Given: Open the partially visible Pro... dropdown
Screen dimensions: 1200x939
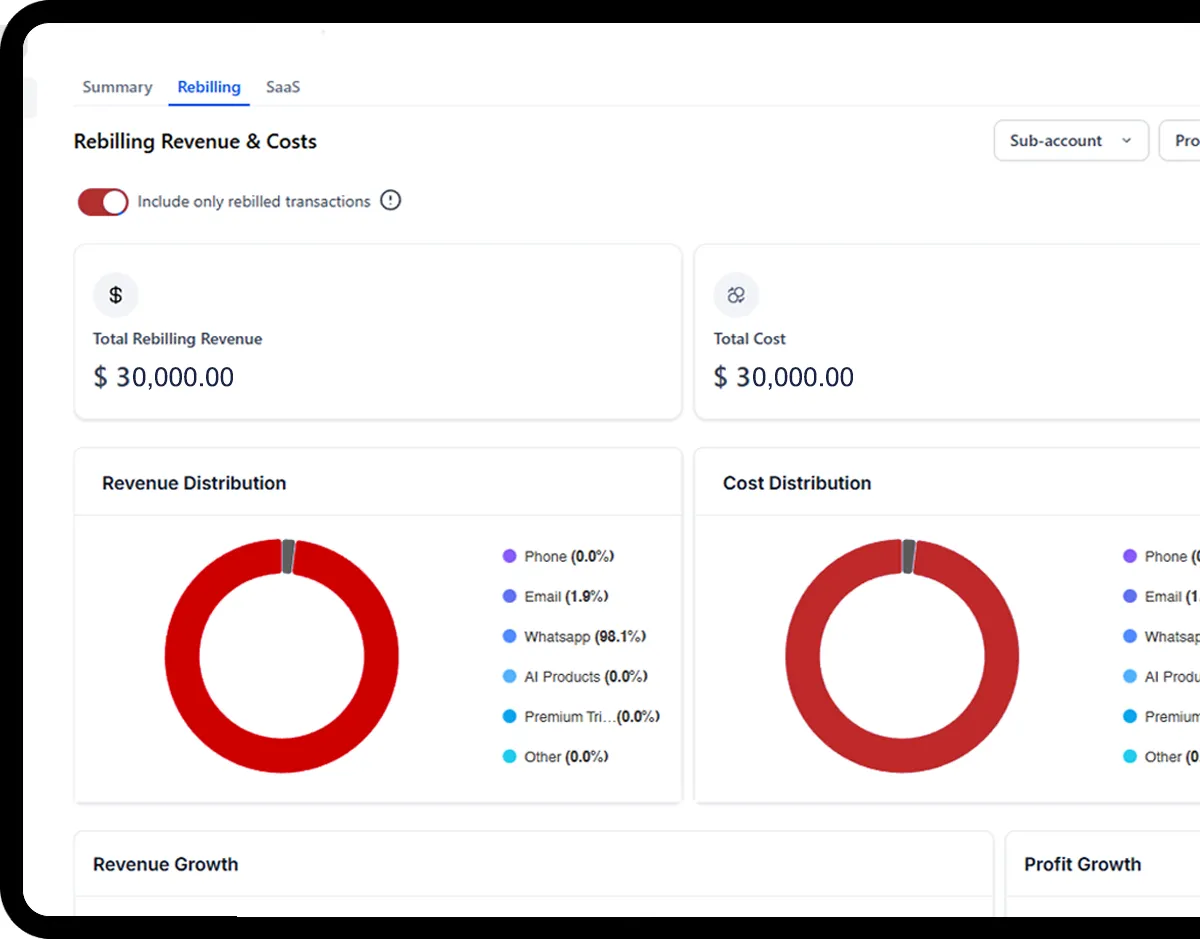Looking at the screenshot, I should coord(1184,141).
